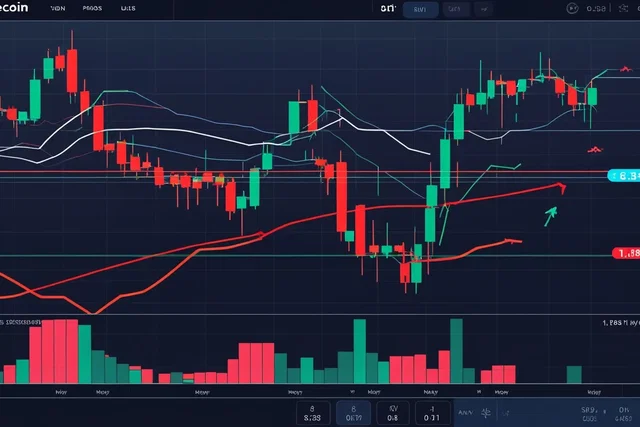Click the red price tag on the right axis
Image resolution: width=640 pixels, height=427 pixels.
(626, 253)
